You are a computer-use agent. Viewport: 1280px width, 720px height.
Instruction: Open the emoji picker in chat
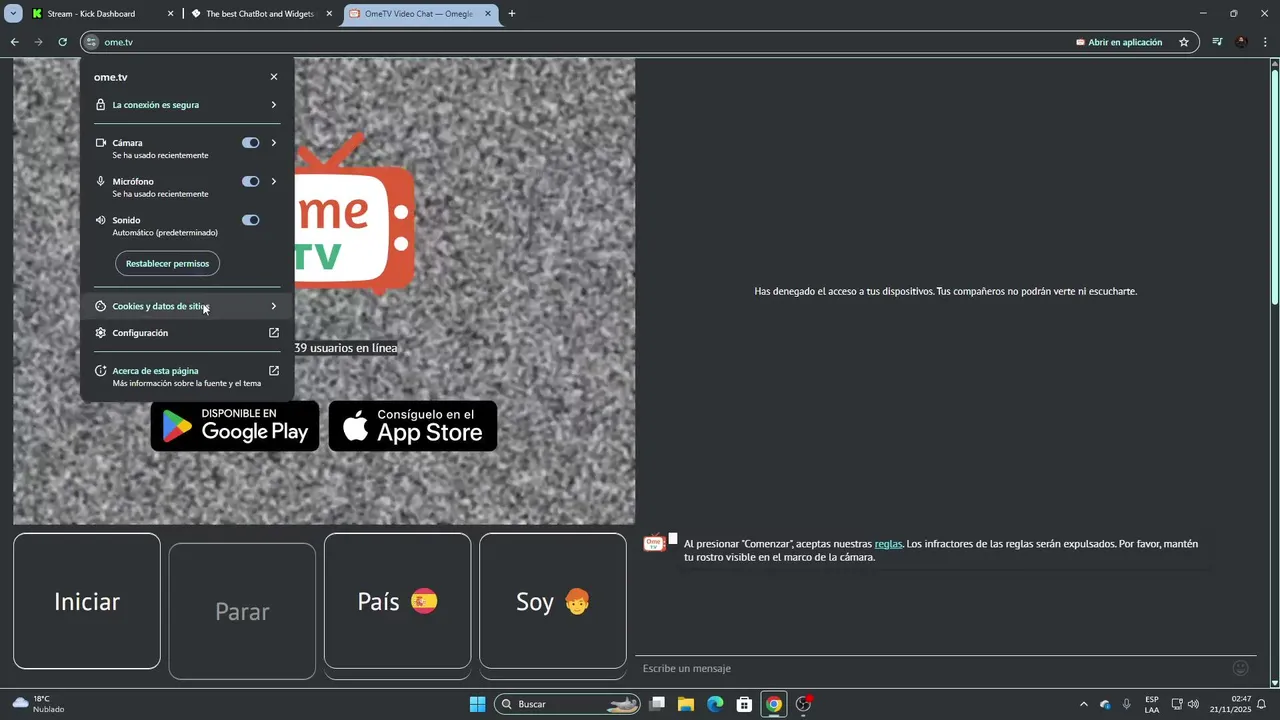click(1241, 668)
